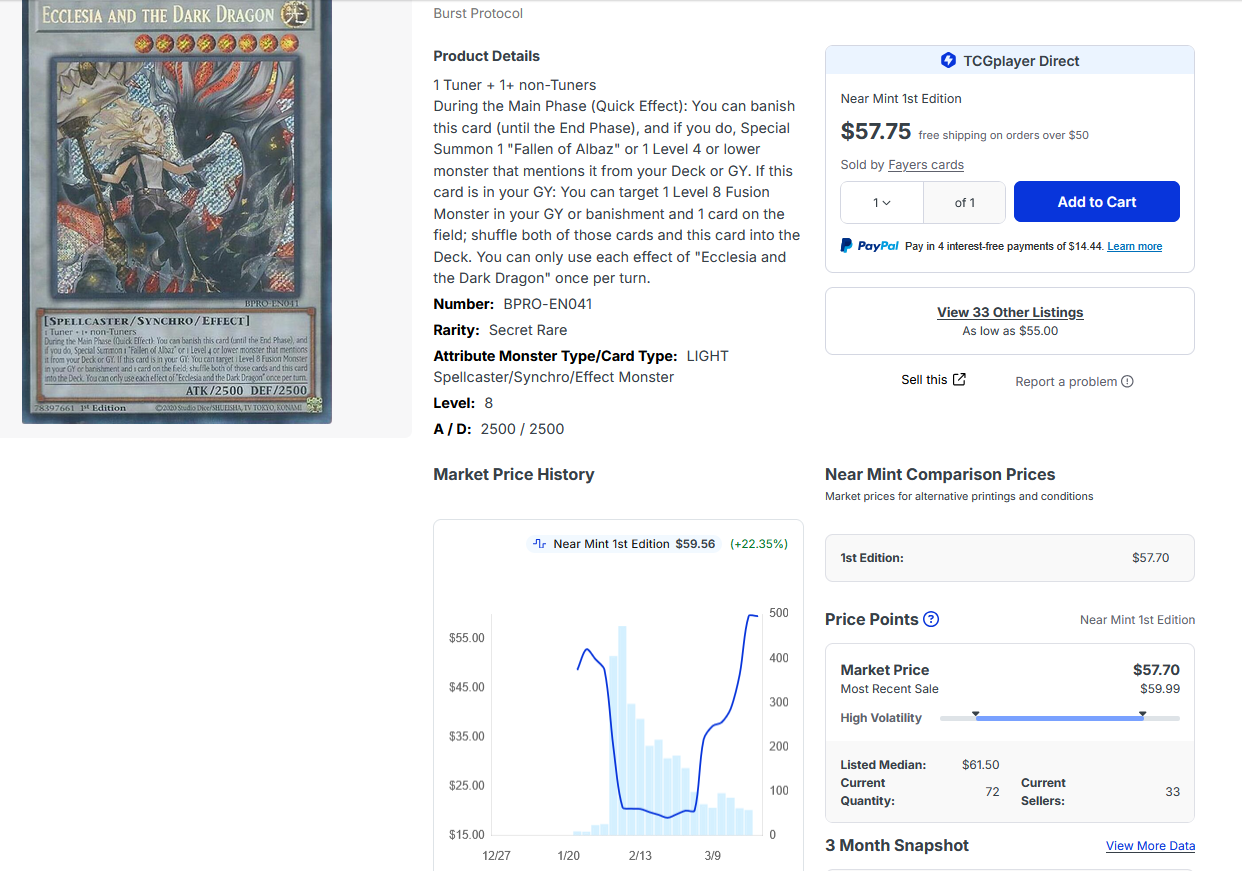Click the 1st Edition comparison price row
The width and height of the screenshot is (1242, 871).
tap(1010, 558)
